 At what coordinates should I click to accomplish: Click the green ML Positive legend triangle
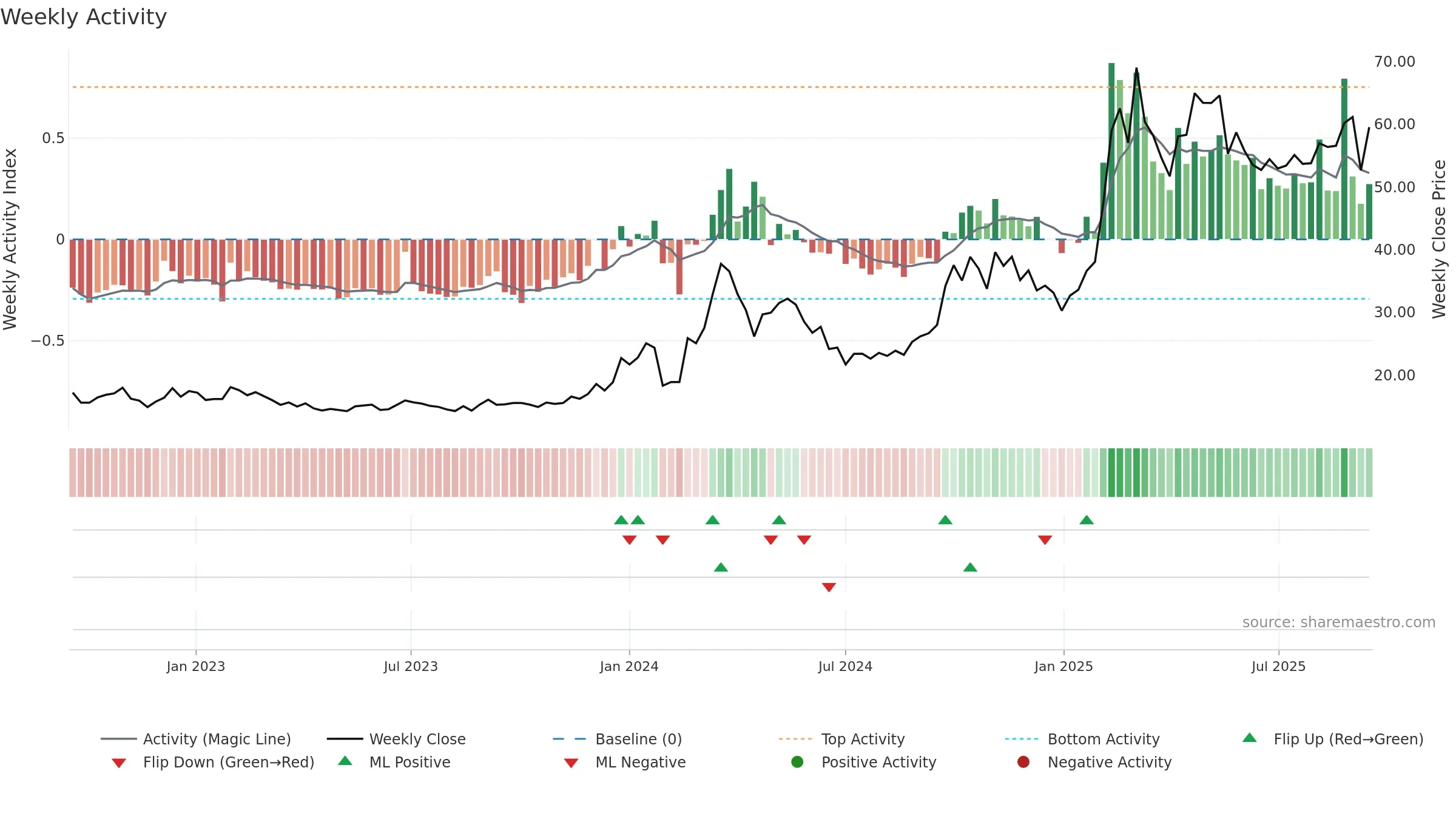(345, 761)
